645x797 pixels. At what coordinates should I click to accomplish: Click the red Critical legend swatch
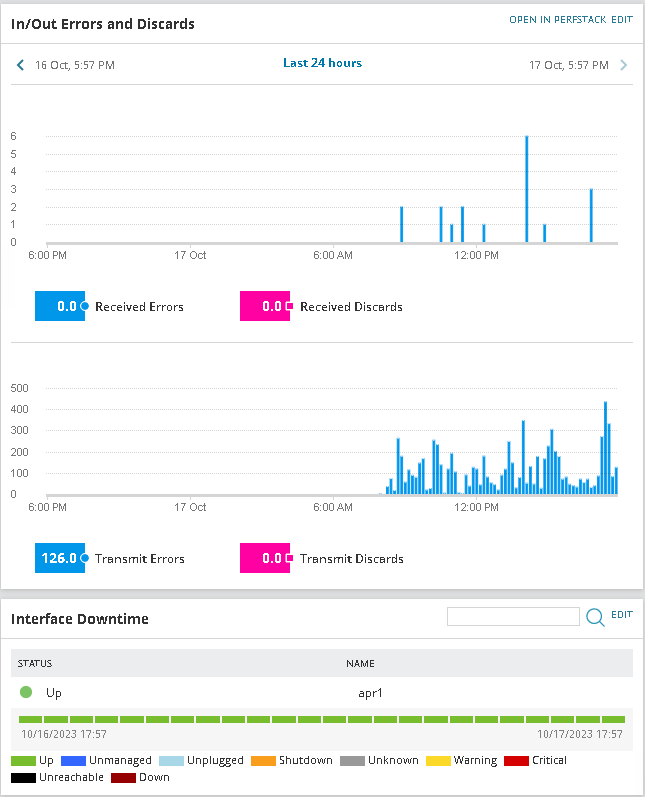pyautogui.click(x=516, y=761)
